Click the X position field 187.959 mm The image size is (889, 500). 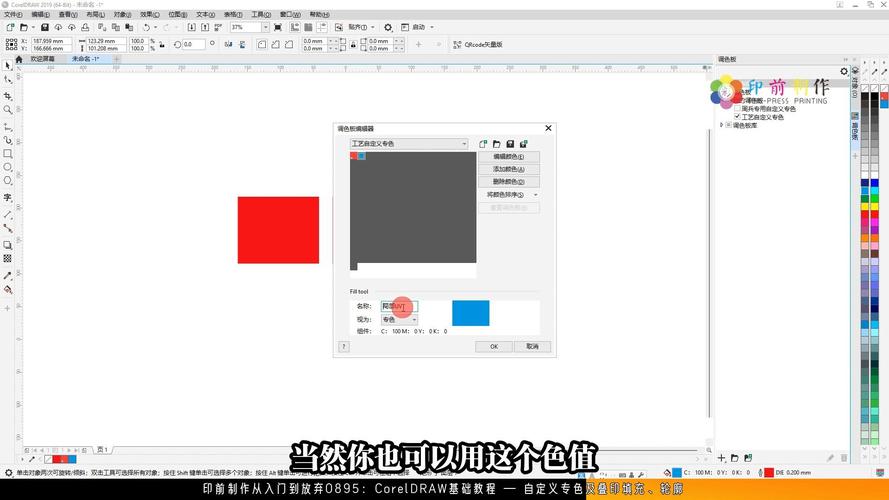coord(52,41)
